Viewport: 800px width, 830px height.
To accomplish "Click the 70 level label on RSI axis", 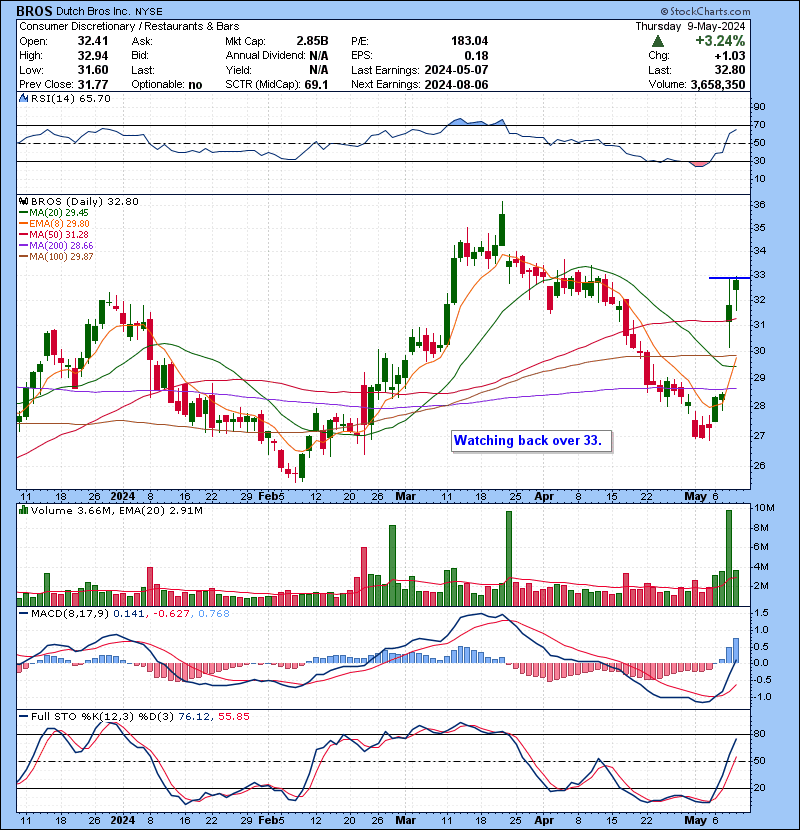I will click(x=759, y=125).
